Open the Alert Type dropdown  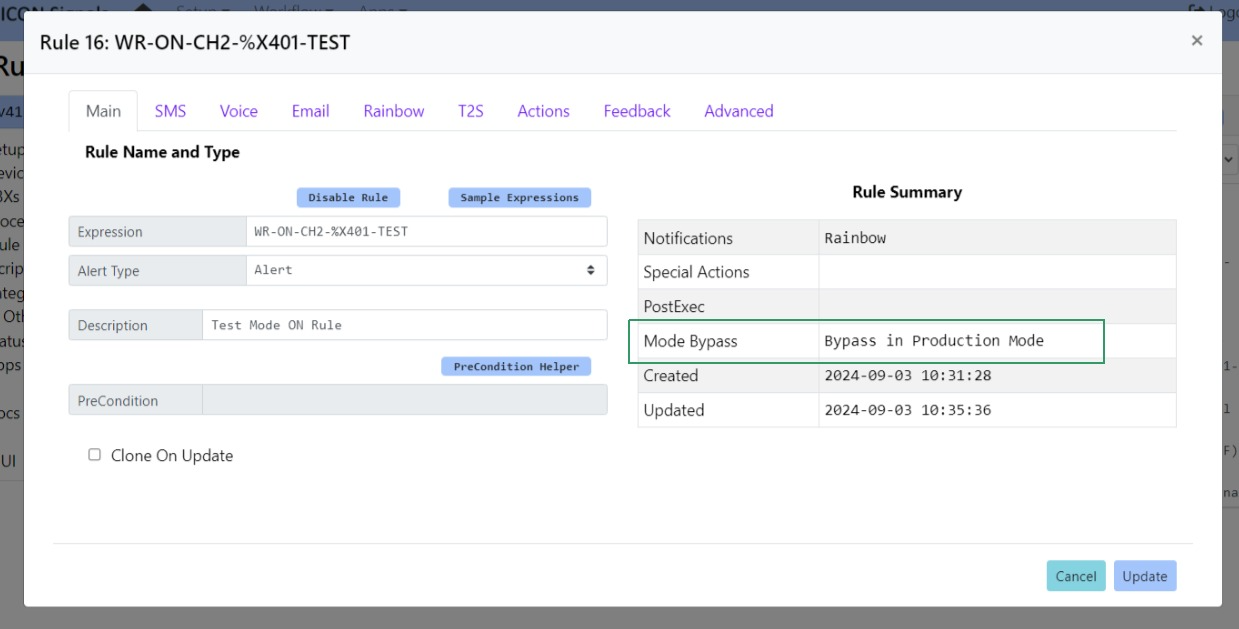(425, 270)
